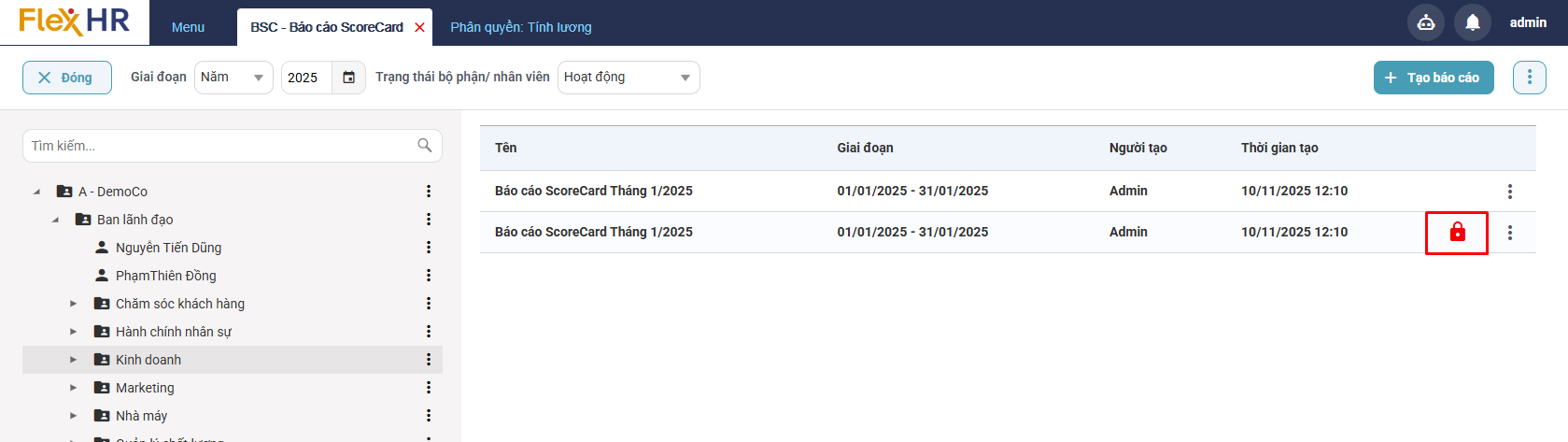Open three-dot menu for A - DemoCo
The image size is (1568, 442).
(x=429, y=192)
